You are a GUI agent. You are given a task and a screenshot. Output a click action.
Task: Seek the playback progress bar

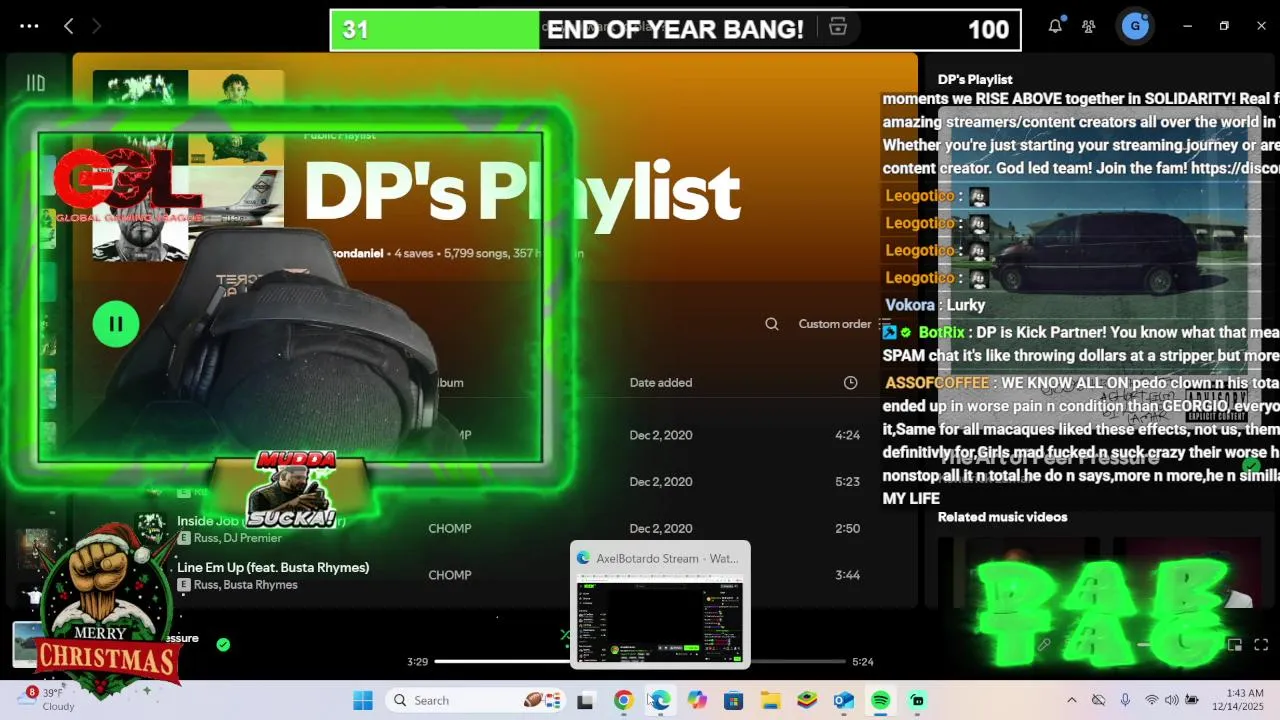click(x=640, y=661)
